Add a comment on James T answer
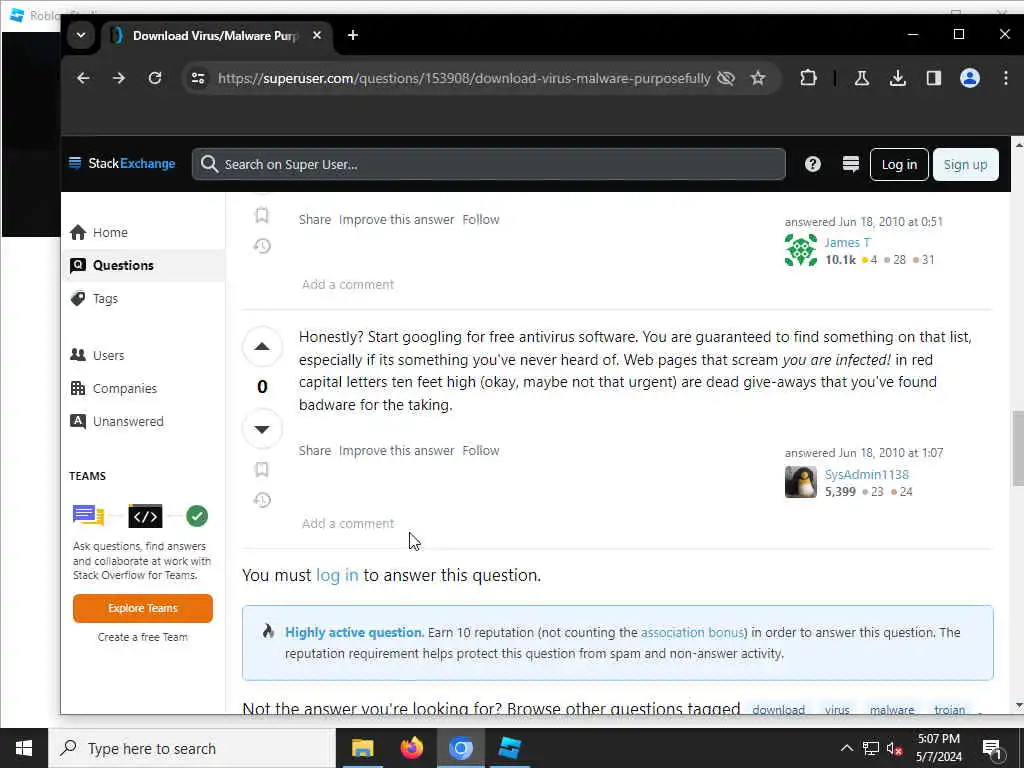 [347, 285]
